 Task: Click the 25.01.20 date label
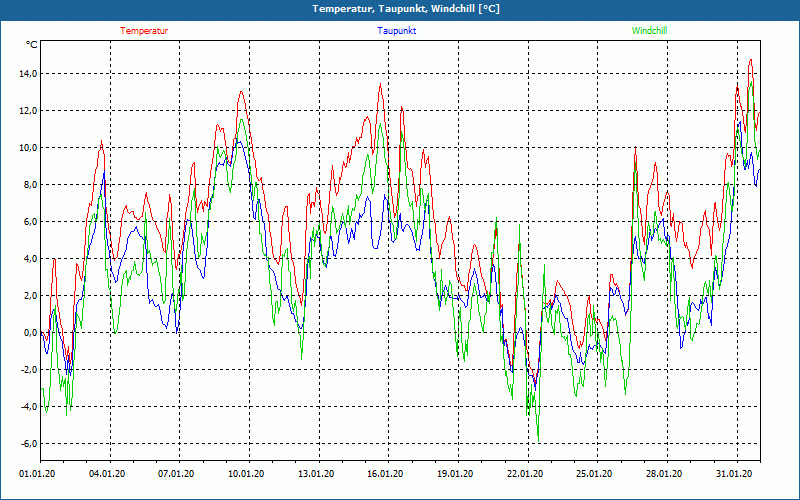[594, 474]
